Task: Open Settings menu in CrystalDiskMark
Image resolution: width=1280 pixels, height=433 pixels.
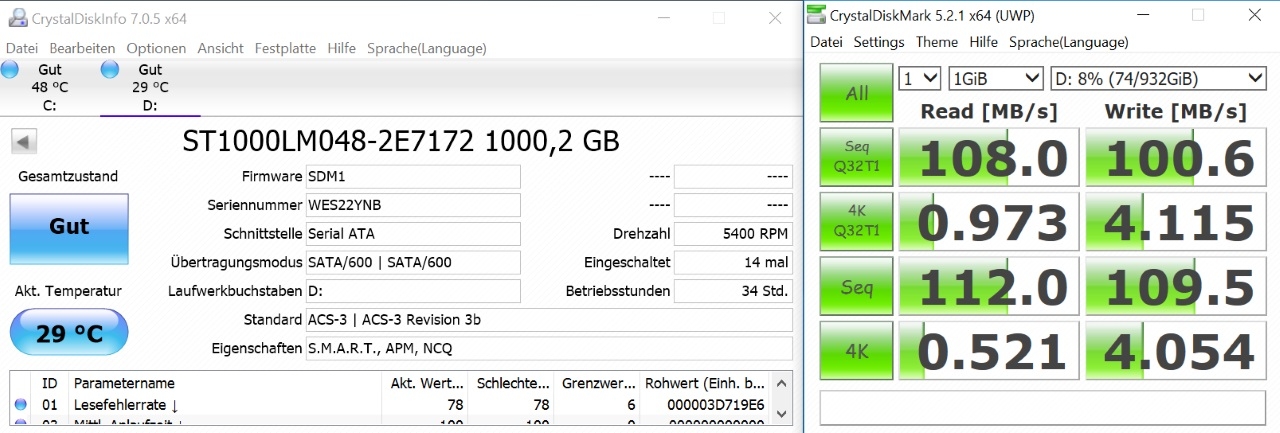Action: [879, 42]
